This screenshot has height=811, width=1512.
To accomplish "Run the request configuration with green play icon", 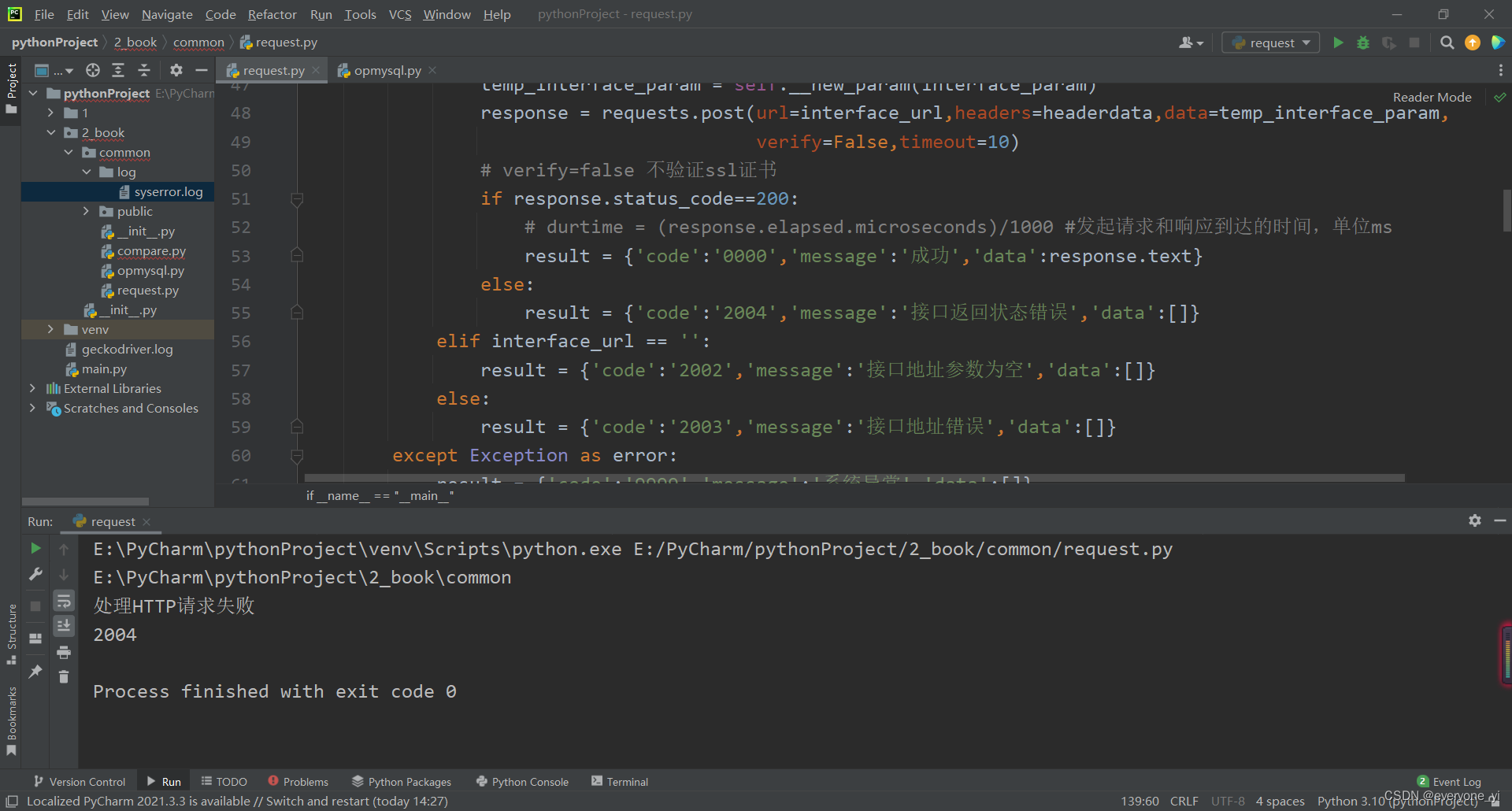I will (1338, 43).
